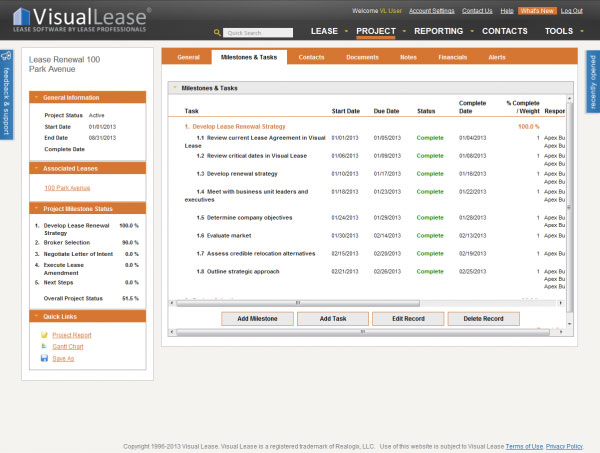This screenshot has width=600, height=453.
Task: Expand the TOOLS dropdown arrow
Action: click(582, 31)
